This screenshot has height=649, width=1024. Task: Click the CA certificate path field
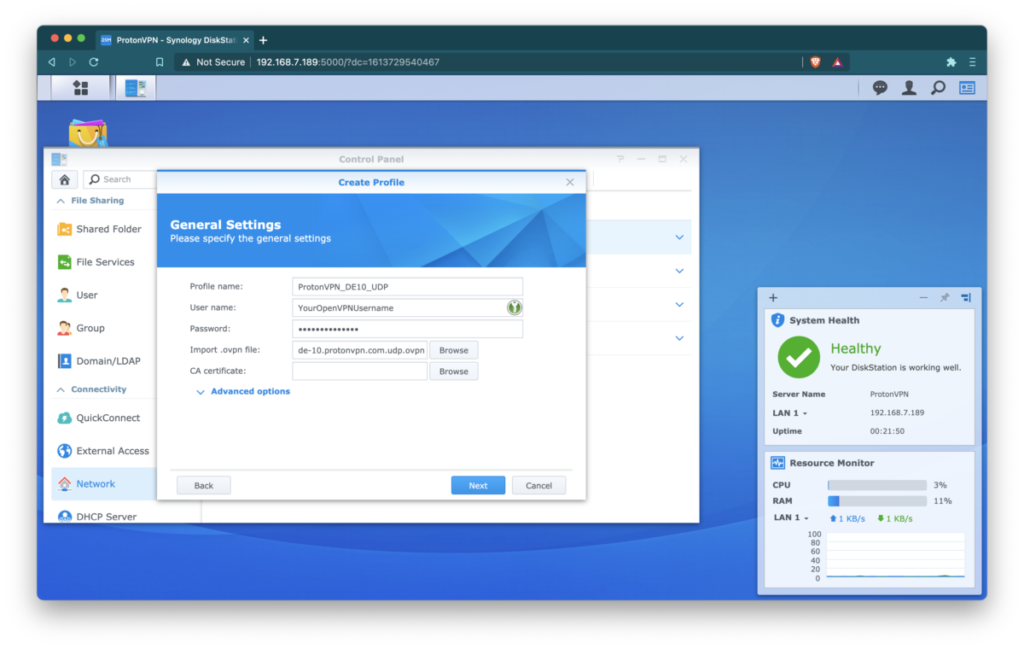360,372
